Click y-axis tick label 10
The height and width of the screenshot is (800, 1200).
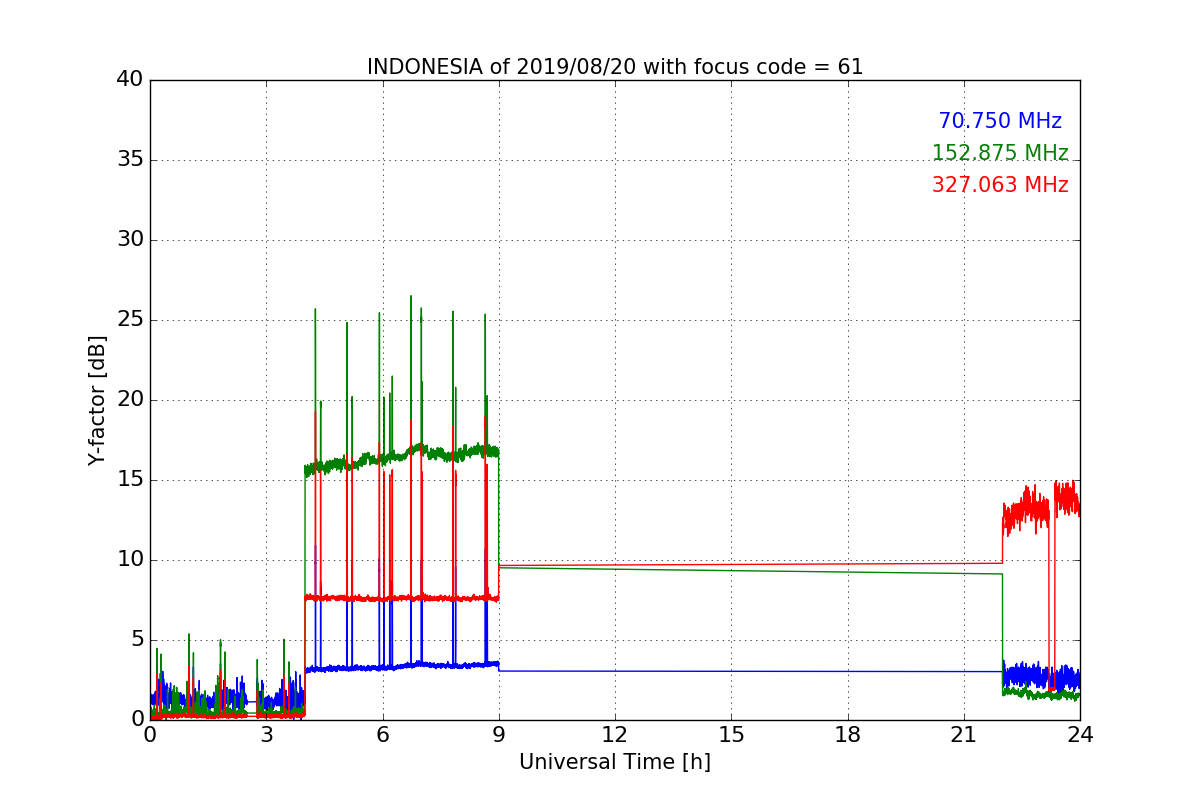click(130, 560)
